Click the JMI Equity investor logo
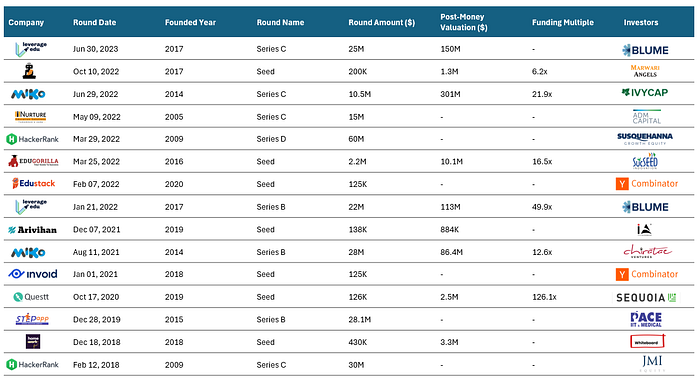 click(x=652, y=363)
